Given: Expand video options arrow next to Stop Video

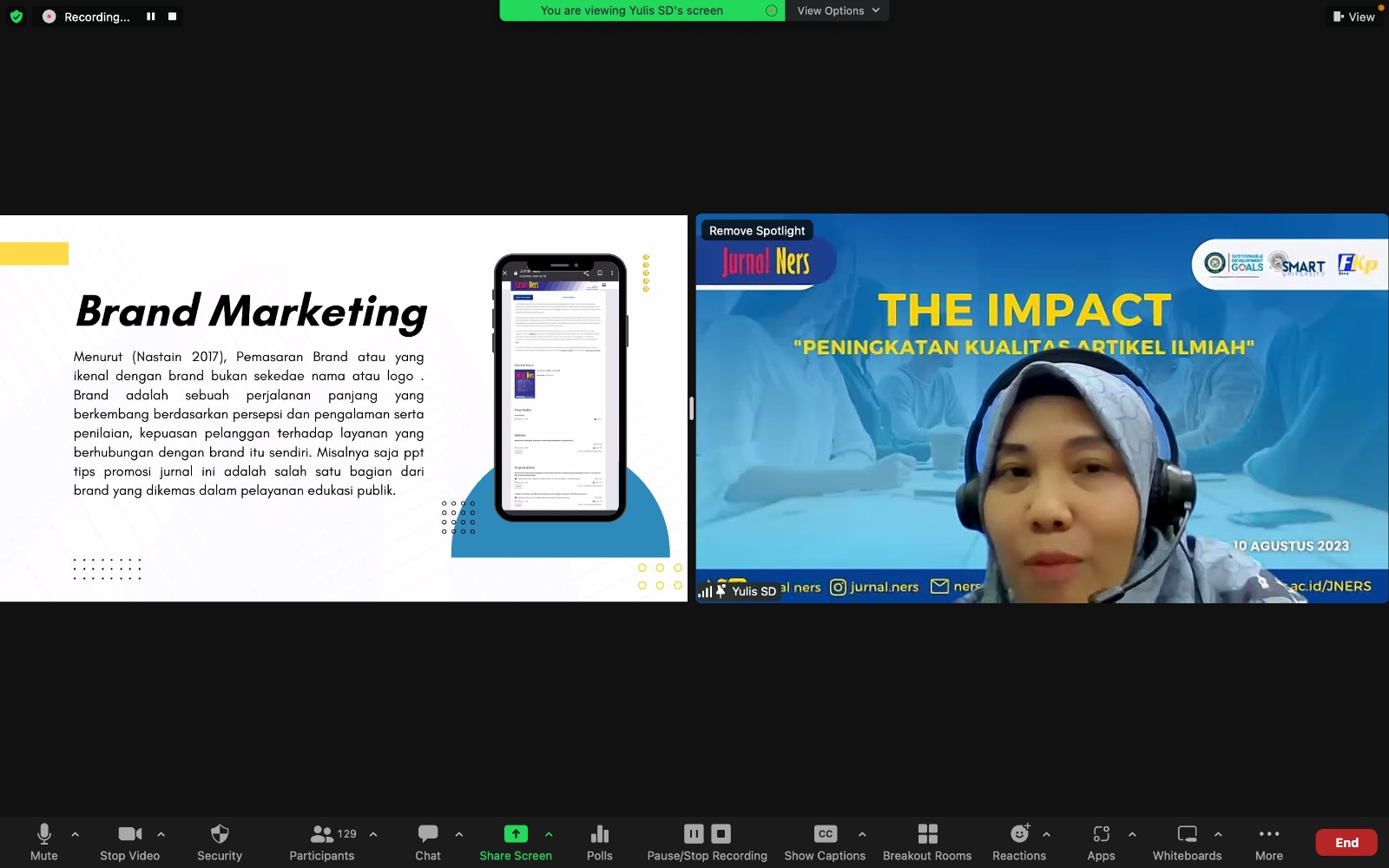Looking at the screenshot, I should (161, 834).
